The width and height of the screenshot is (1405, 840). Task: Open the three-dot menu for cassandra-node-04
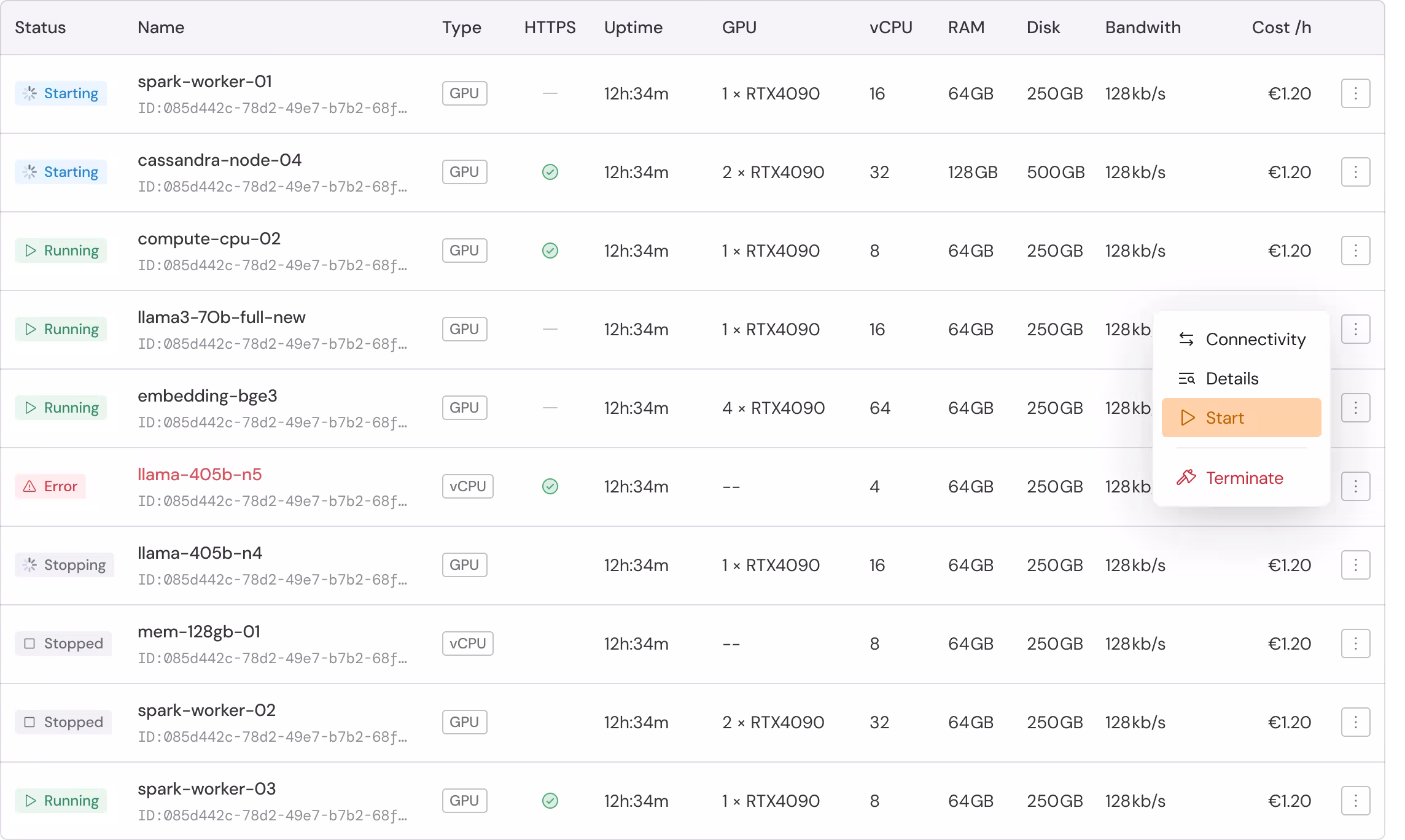1355,172
